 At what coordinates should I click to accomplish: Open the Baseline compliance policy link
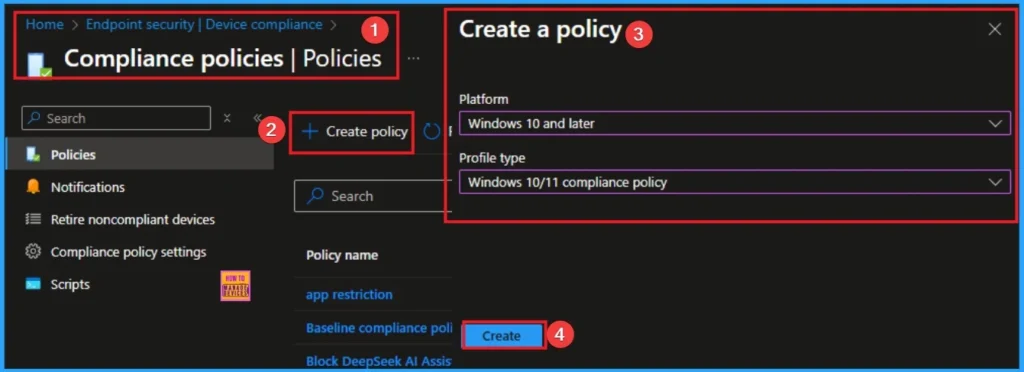point(379,328)
